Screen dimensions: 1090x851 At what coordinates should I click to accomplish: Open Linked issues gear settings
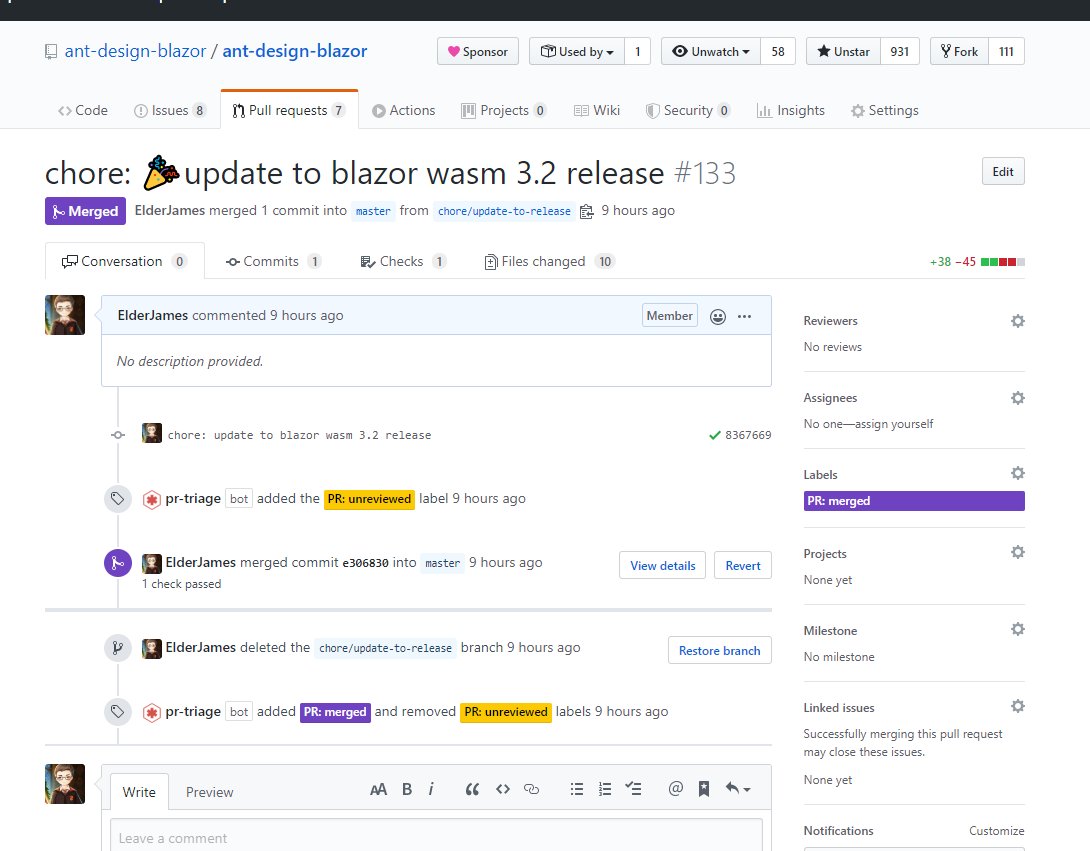[x=1018, y=706]
